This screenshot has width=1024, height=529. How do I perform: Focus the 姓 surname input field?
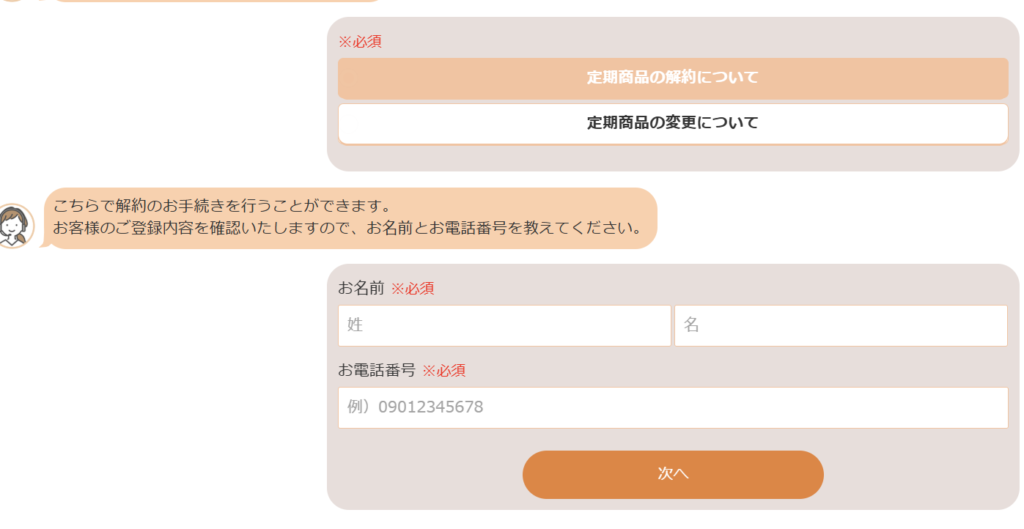(x=504, y=325)
